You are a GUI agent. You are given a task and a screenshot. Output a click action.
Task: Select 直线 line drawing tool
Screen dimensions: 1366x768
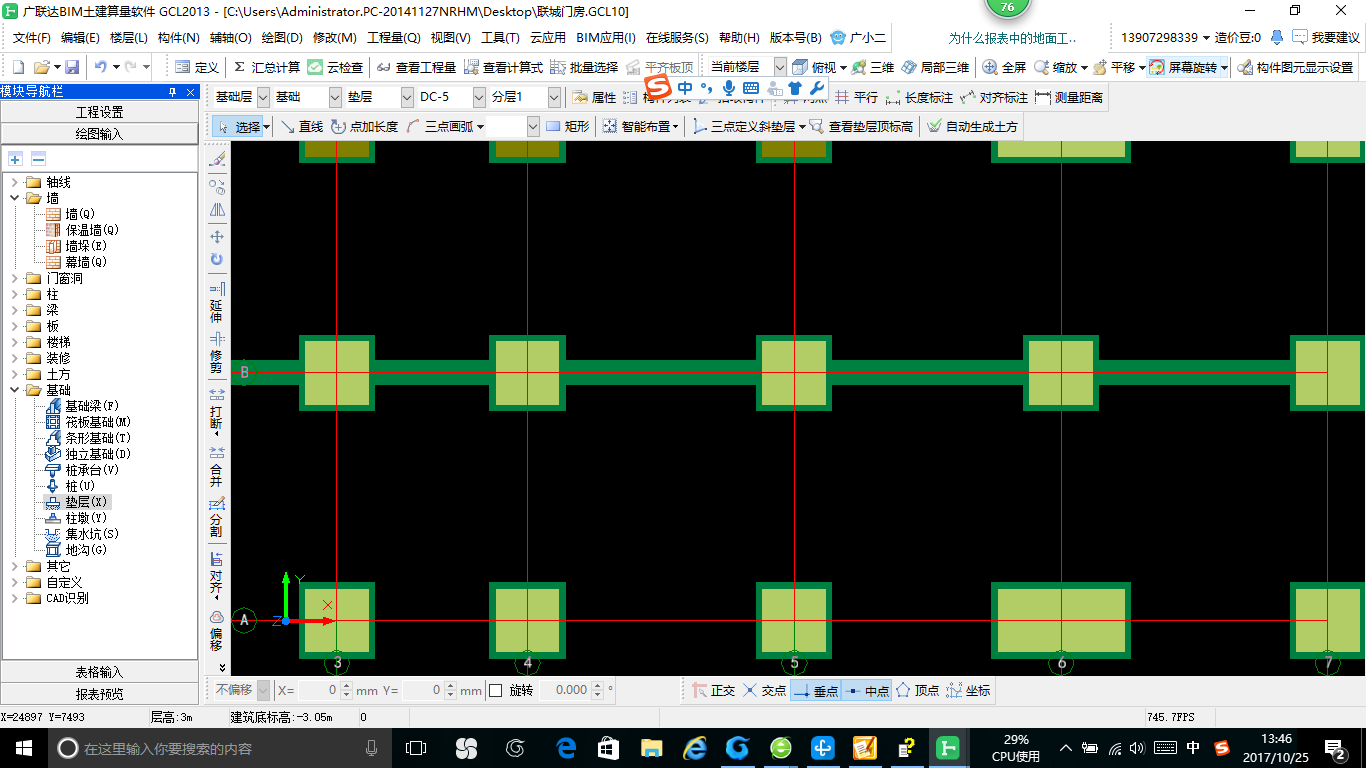coord(301,127)
